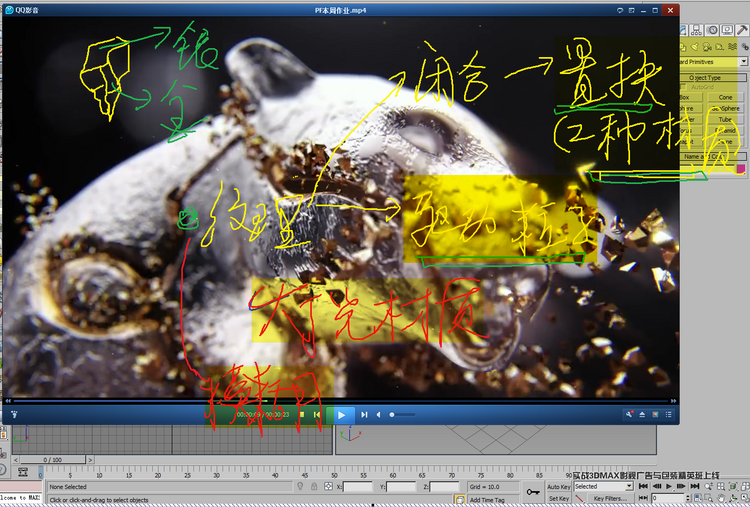Image resolution: width=750 pixels, height=507 pixels.
Task: Open Mini Curve Editor icon
Action: (x=22, y=472)
